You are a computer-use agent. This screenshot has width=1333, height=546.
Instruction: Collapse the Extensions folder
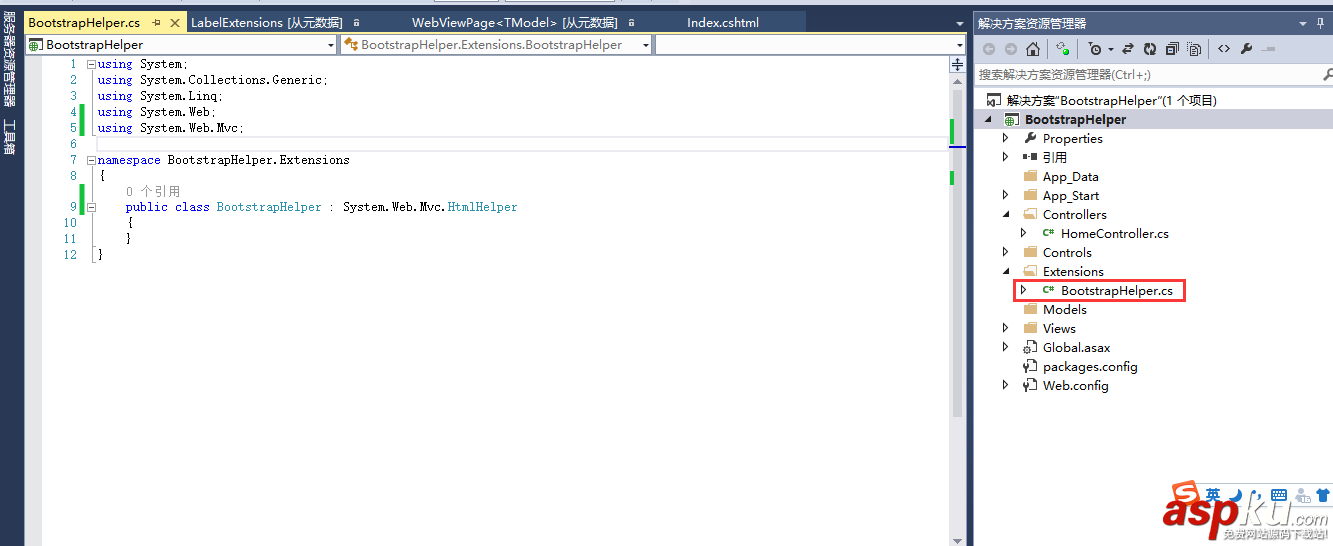tap(1006, 271)
